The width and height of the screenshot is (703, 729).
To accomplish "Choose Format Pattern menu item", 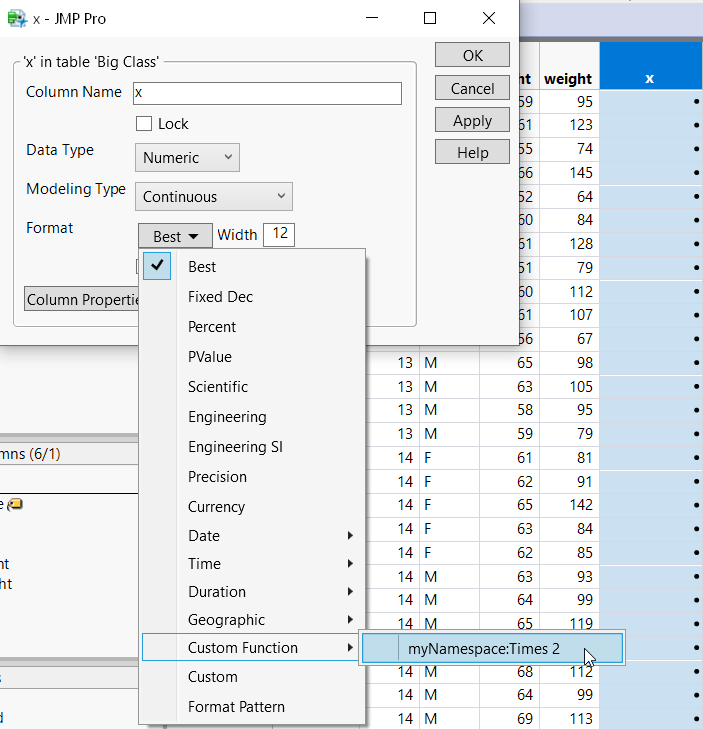I will click(x=236, y=707).
